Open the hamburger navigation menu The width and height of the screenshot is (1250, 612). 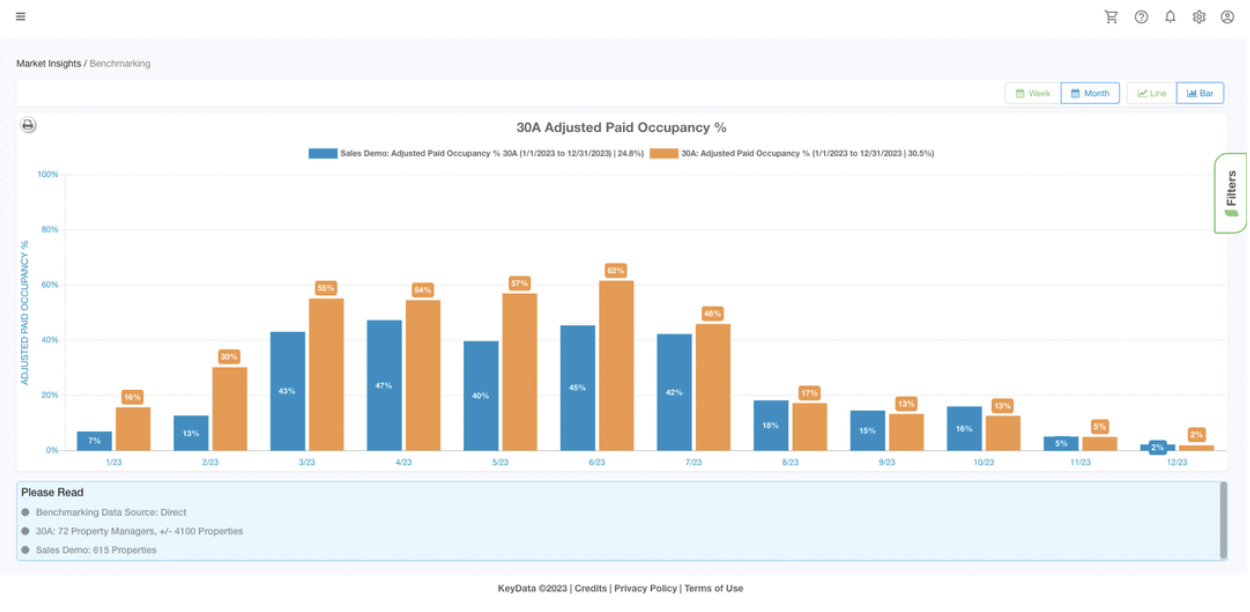tap(20, 16)
